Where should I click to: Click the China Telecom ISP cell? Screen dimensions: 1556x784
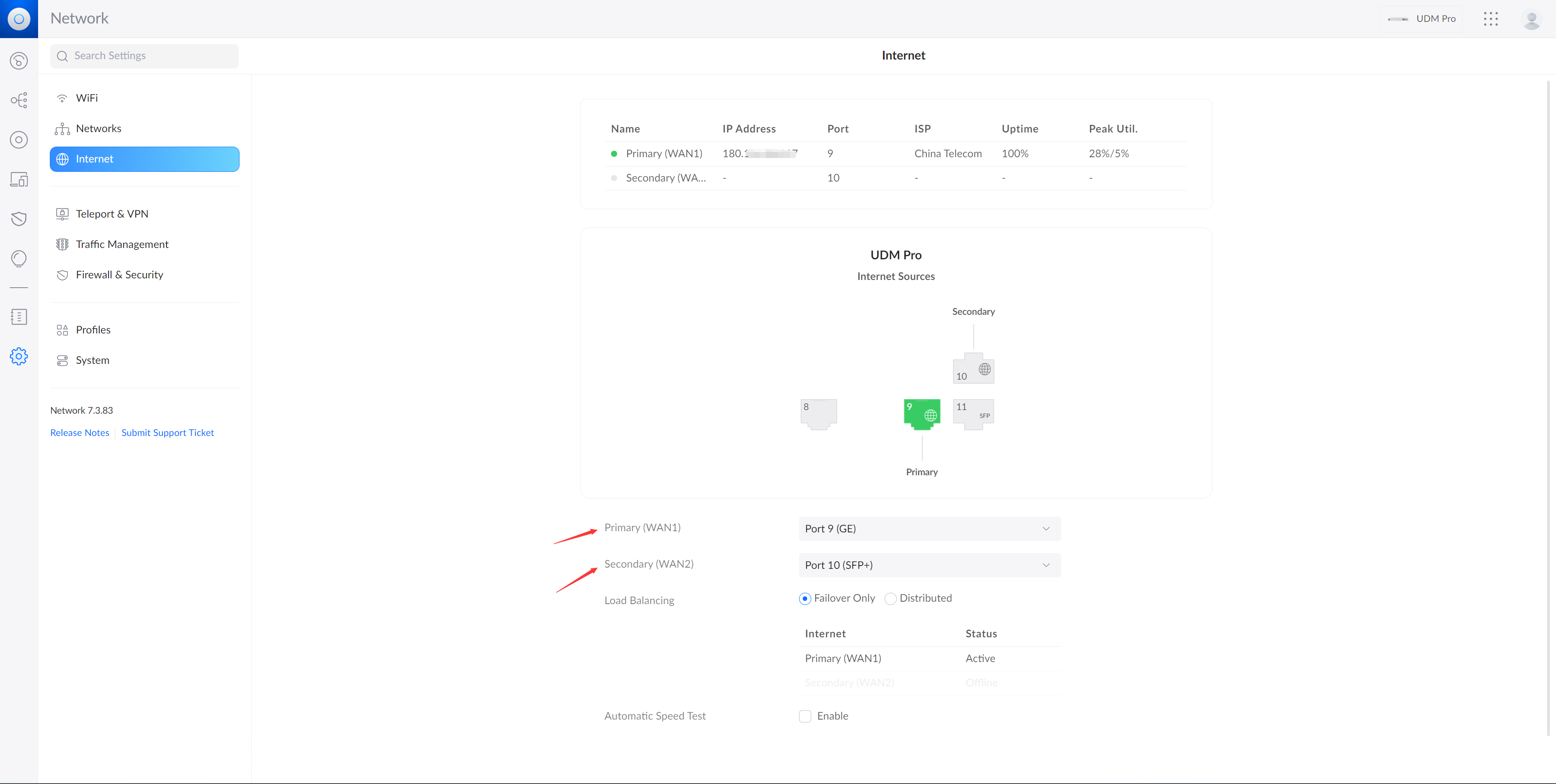tap(948, 154)
